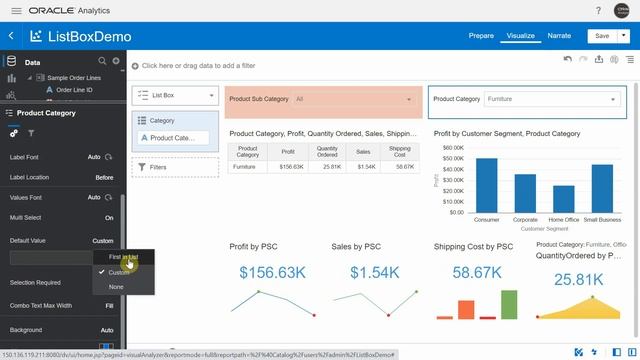This screenshot has height=360, width=640.
Task: Click the filter bar to add a filter
Action: tap(198, 66)
